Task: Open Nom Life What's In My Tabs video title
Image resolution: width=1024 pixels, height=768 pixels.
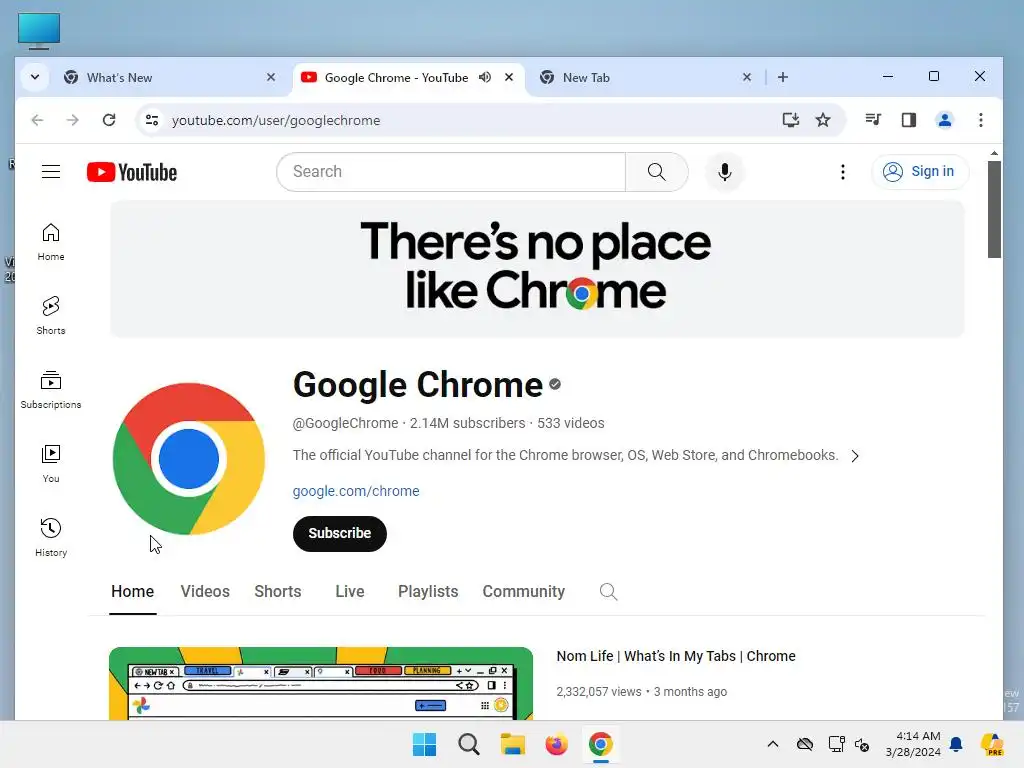Action: [676, 656]
